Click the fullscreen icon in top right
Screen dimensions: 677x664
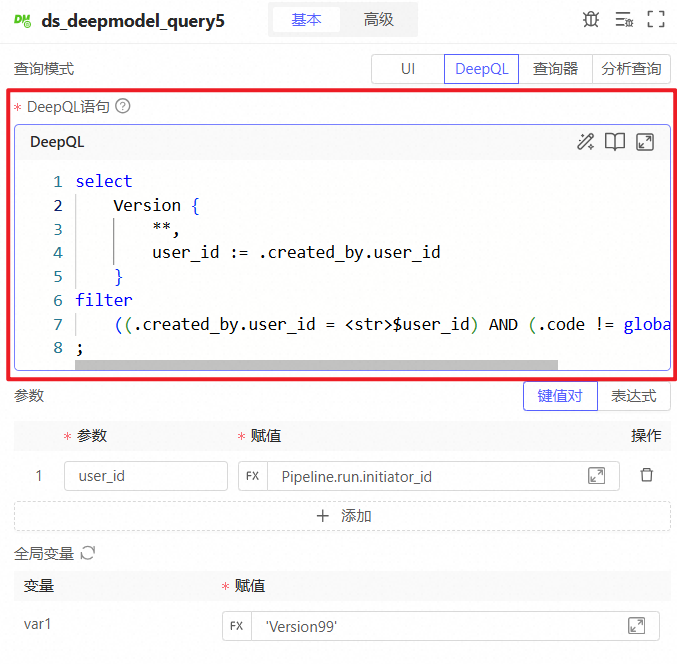(x=656, y=19)
